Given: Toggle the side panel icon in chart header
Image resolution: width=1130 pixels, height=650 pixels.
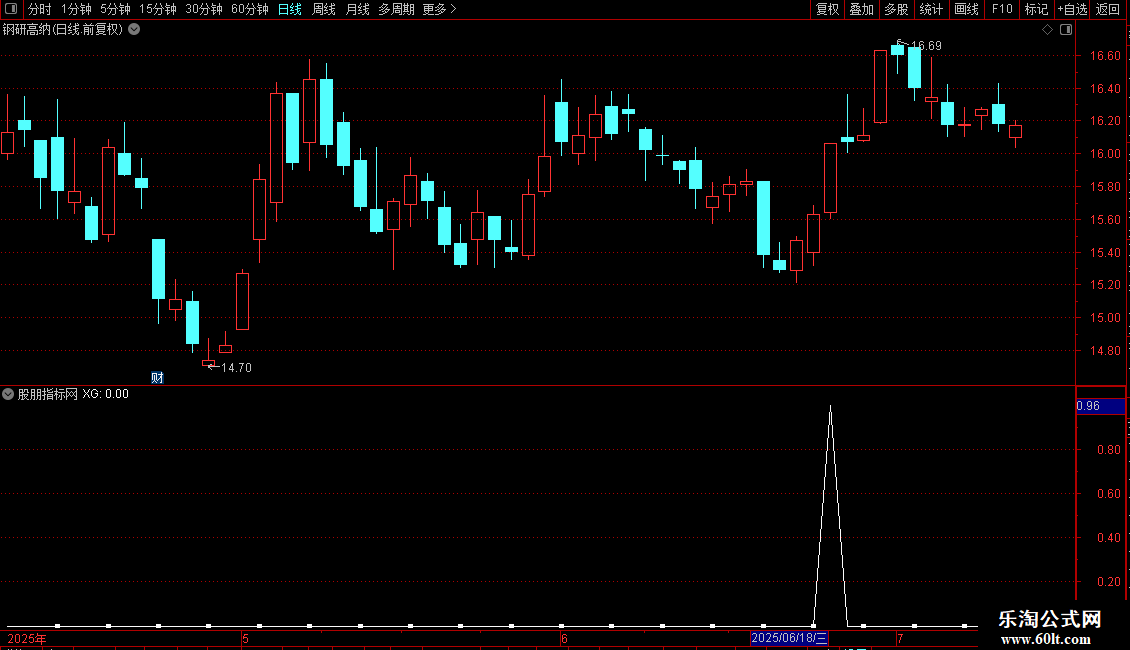Looking at the screenshot, I should tap(1066, 30).
